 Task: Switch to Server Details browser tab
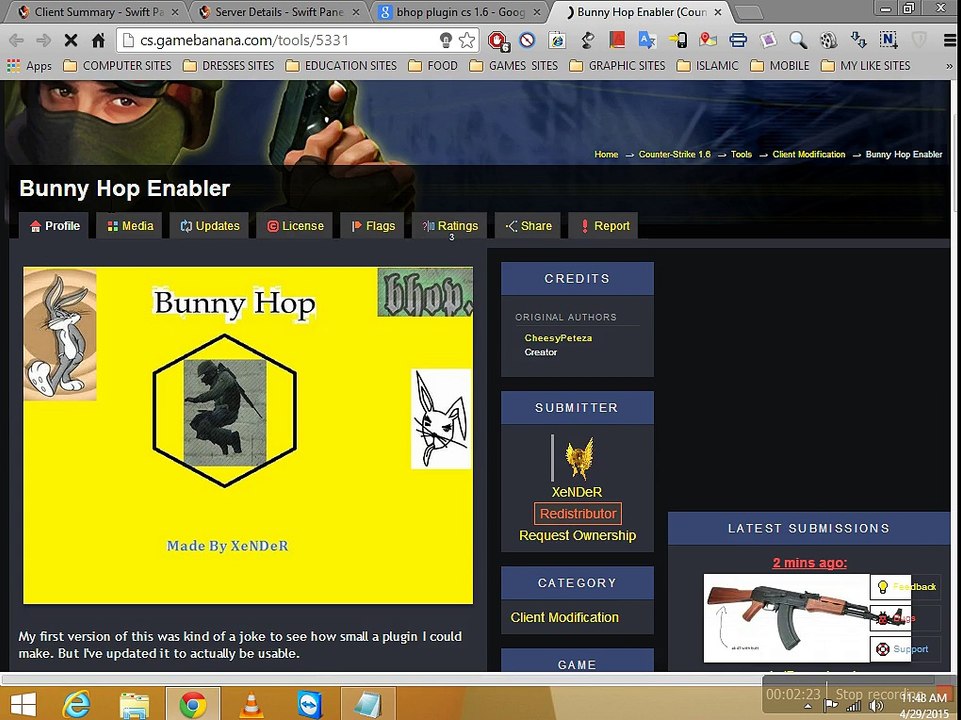click(x=279, y=12)
